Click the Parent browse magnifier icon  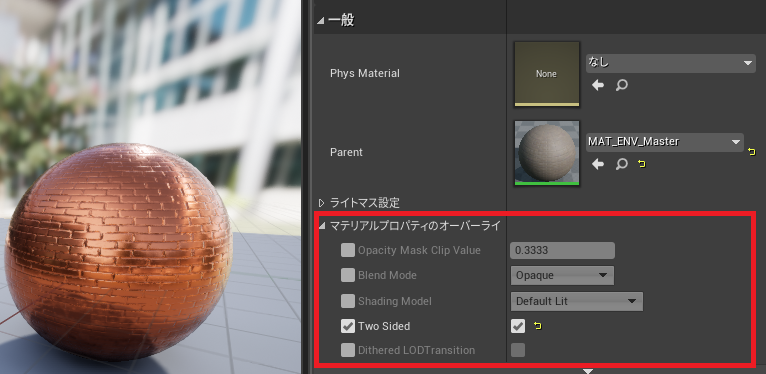pyautogui.click(x=621, y=164)
